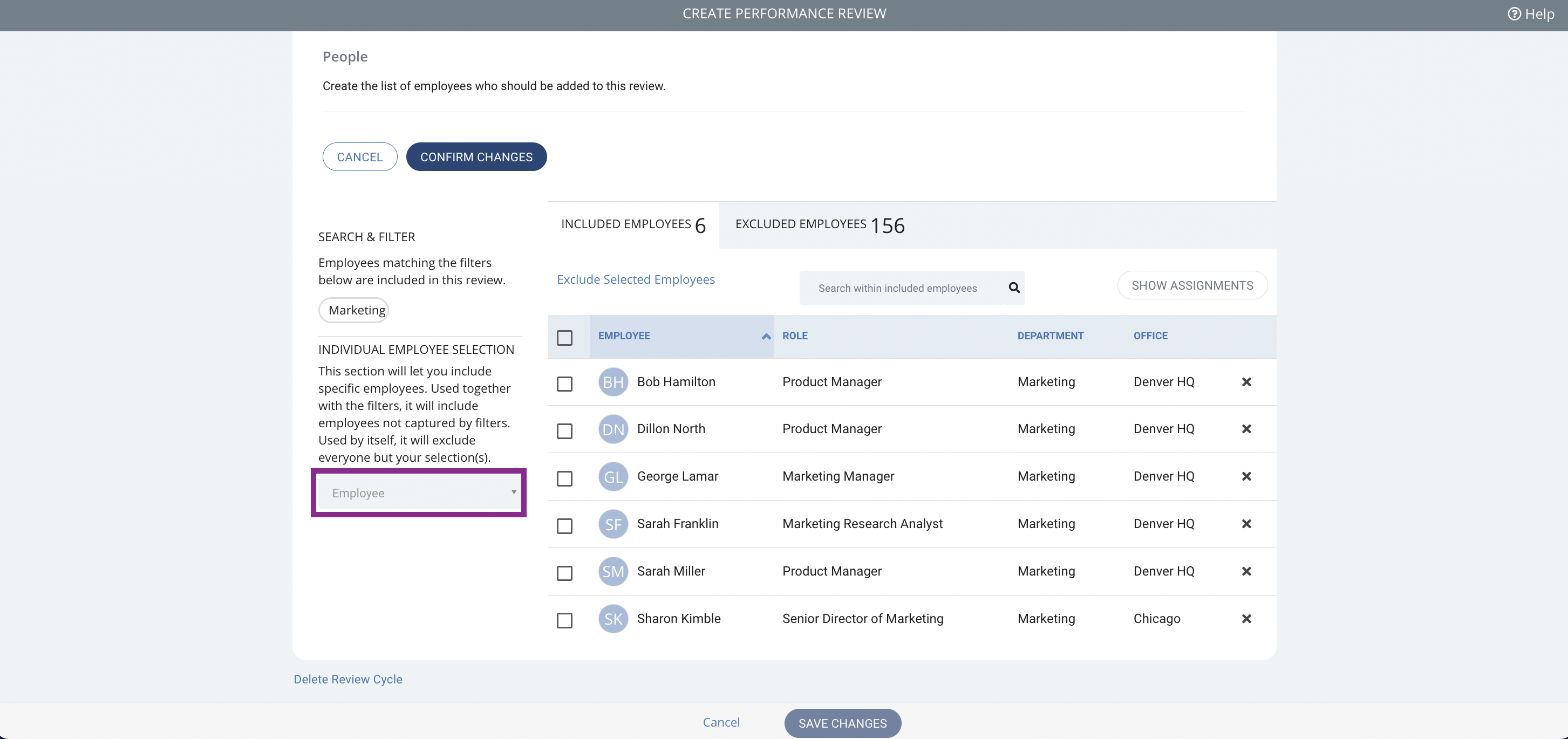Switch to the Excluded Employees tab
This screenshot has width=1568, height=739.
click(819, 224)
